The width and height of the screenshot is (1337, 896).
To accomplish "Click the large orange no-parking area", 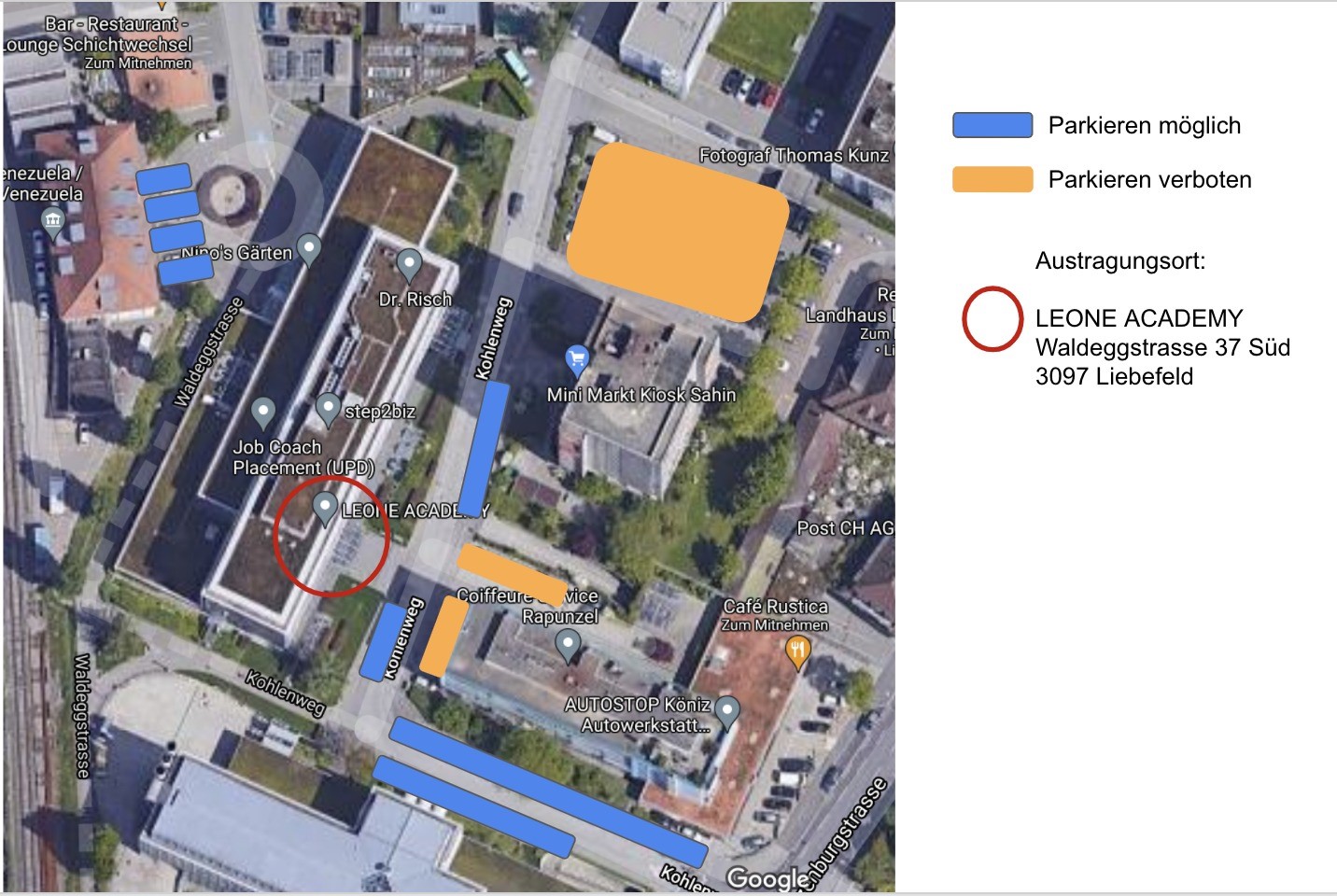I will (679, 231).
